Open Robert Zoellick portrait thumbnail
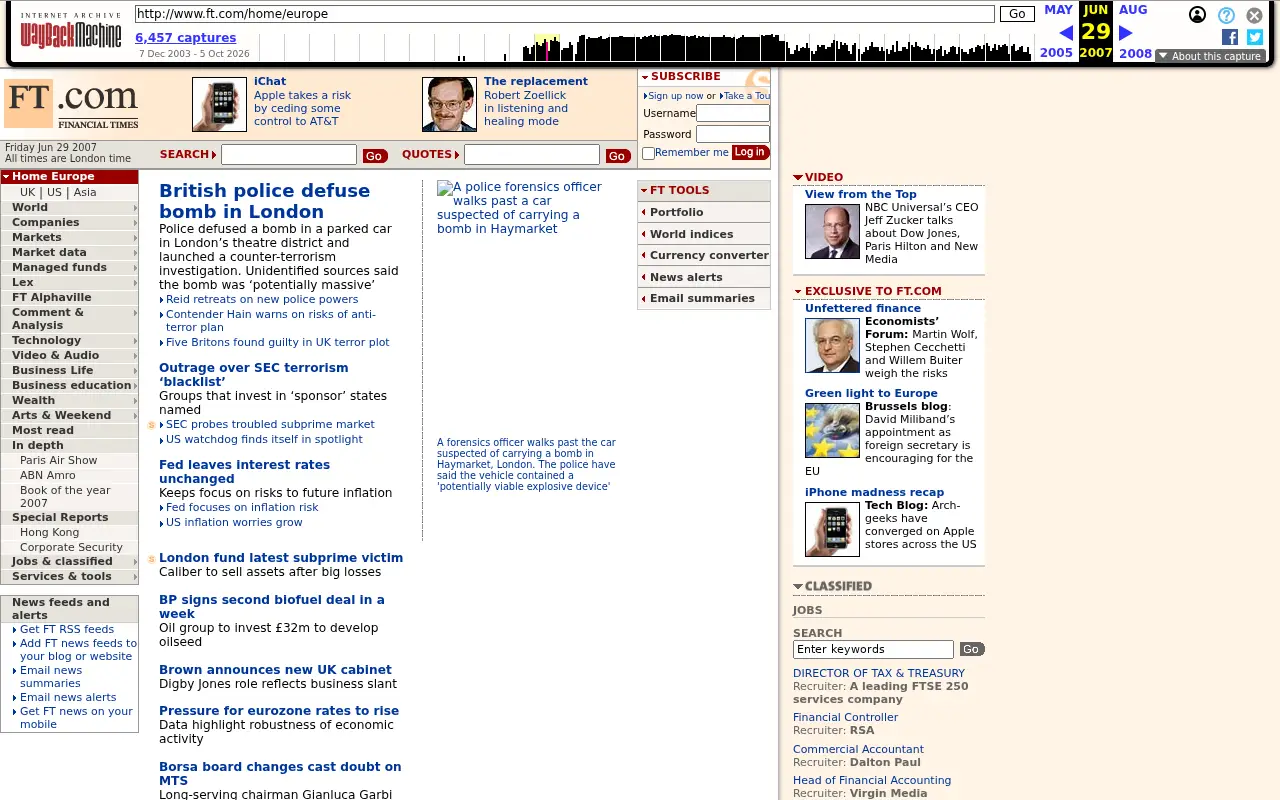 pyautogui.click(x=449, y=104)
